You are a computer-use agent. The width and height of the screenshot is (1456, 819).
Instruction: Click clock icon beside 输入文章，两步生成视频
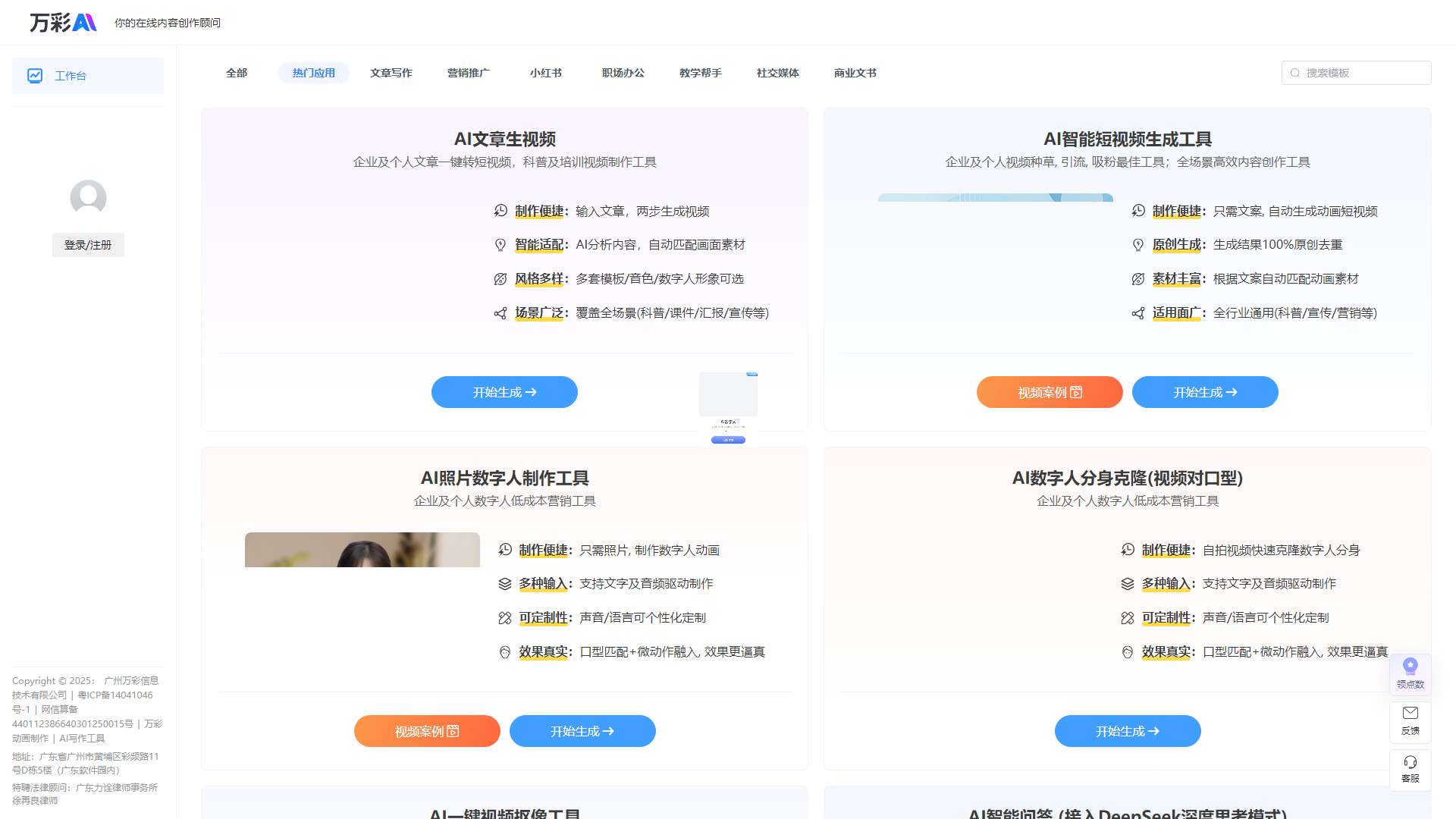point(500,211)
